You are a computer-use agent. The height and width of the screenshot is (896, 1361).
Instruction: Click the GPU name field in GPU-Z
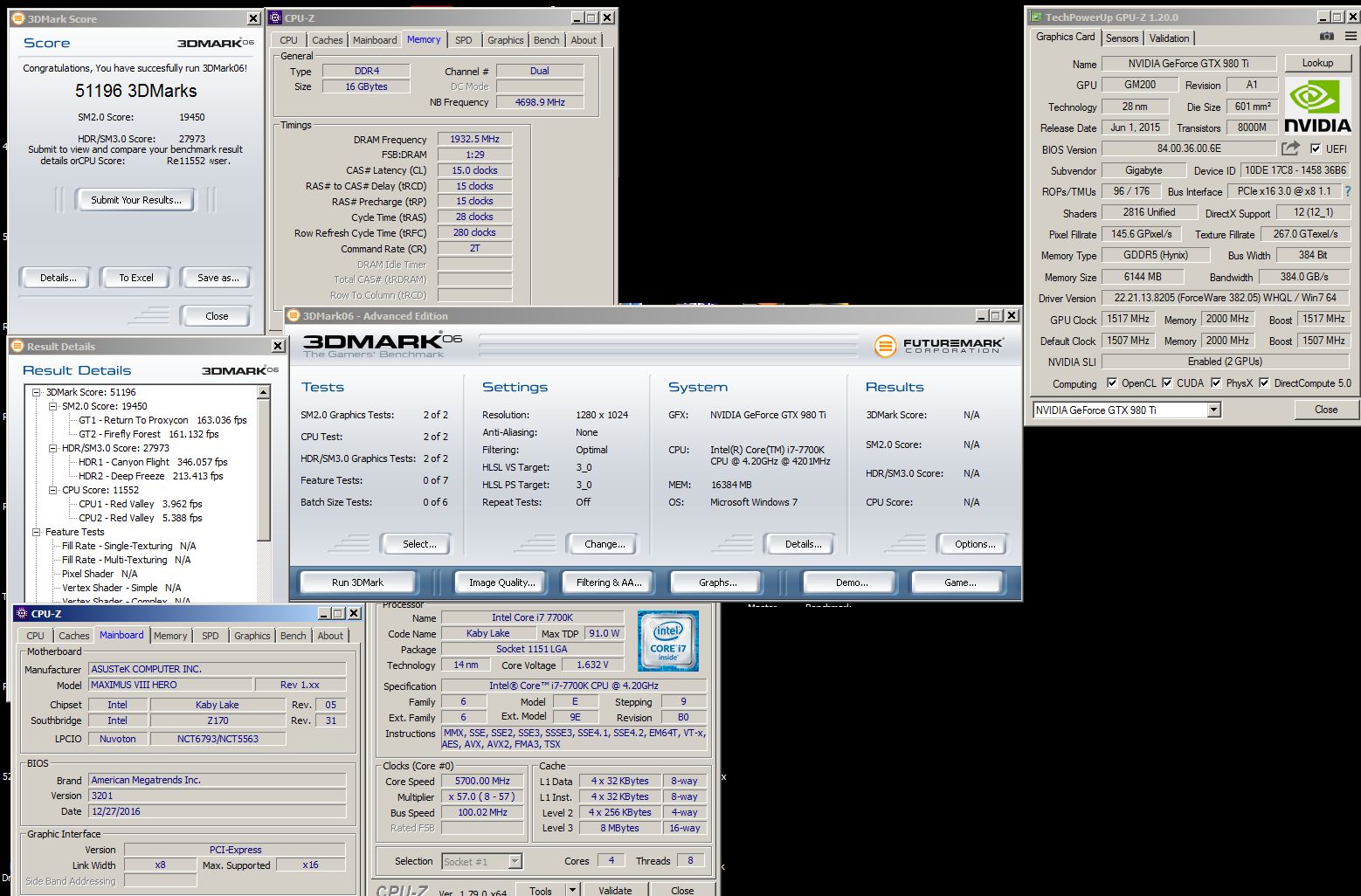pyautogui.click(x=1188, y=64)
